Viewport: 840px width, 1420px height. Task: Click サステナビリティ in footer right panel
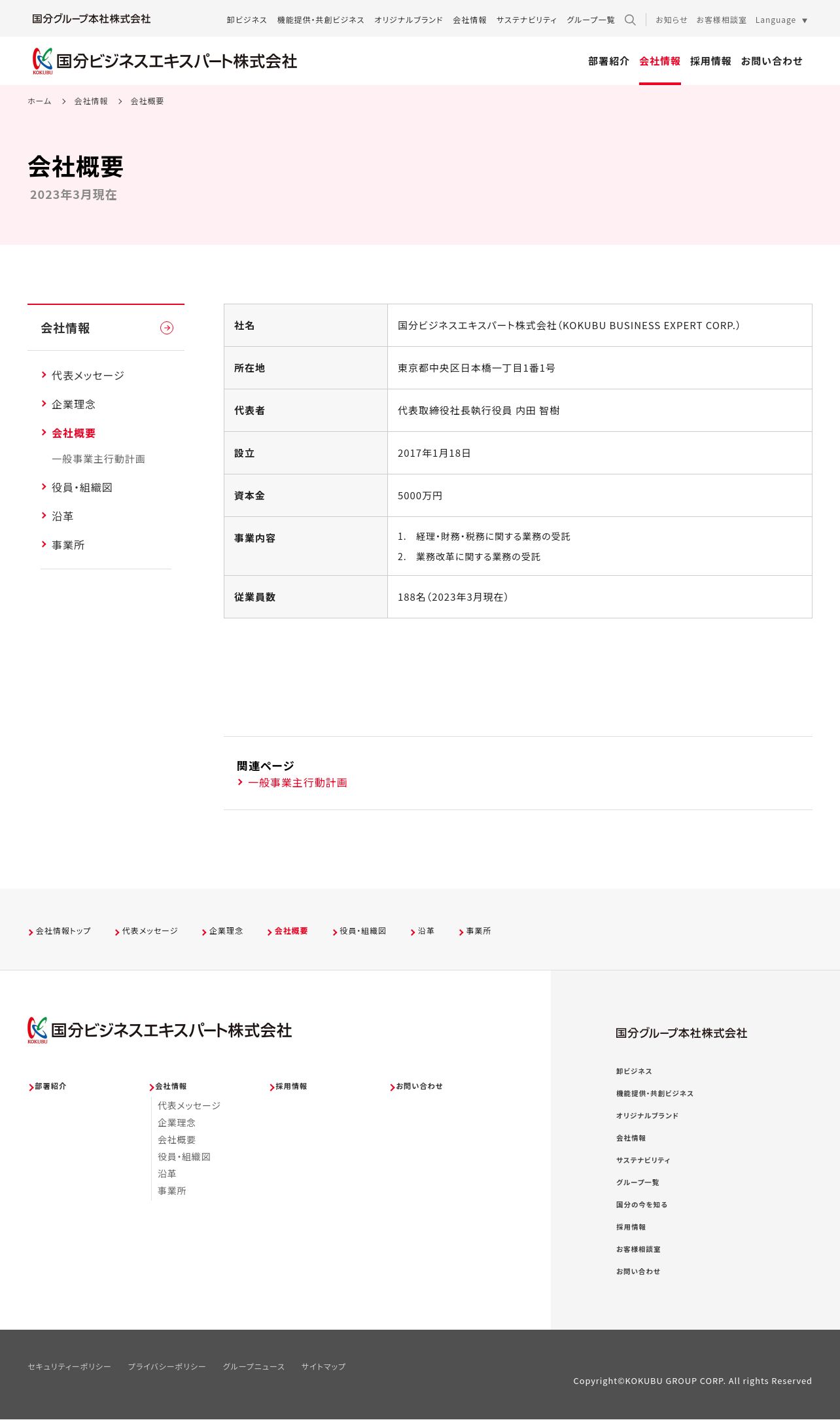pyautogui.click(x=643, y=1161)
